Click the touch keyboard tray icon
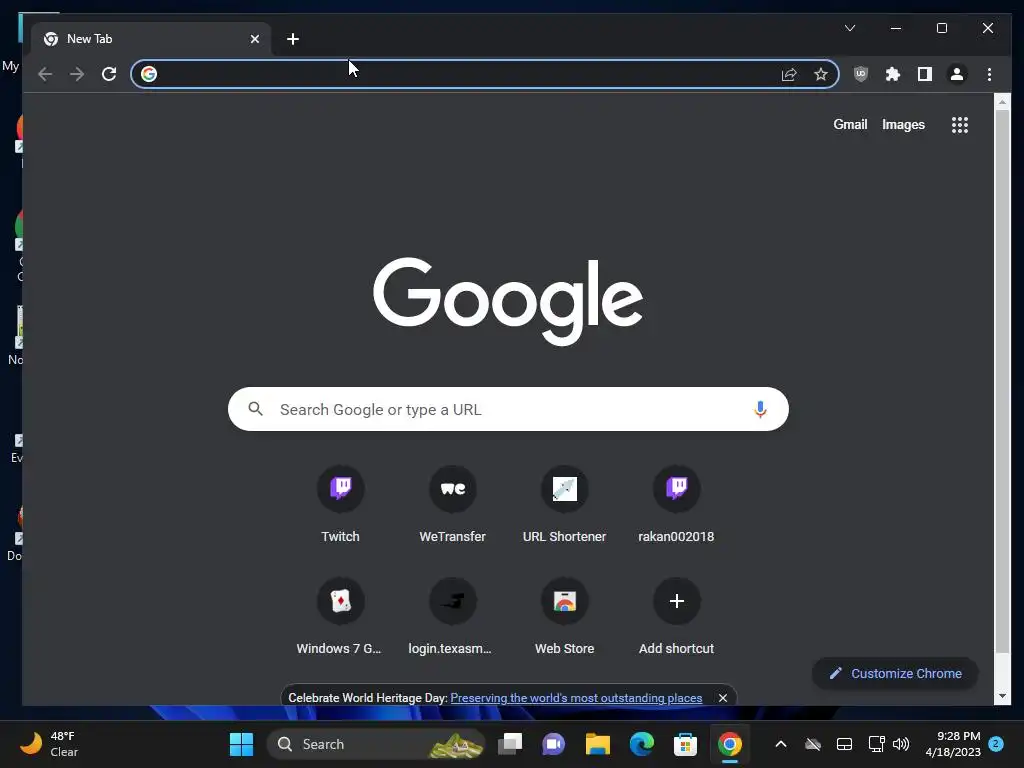 click(x=844, y=744)
